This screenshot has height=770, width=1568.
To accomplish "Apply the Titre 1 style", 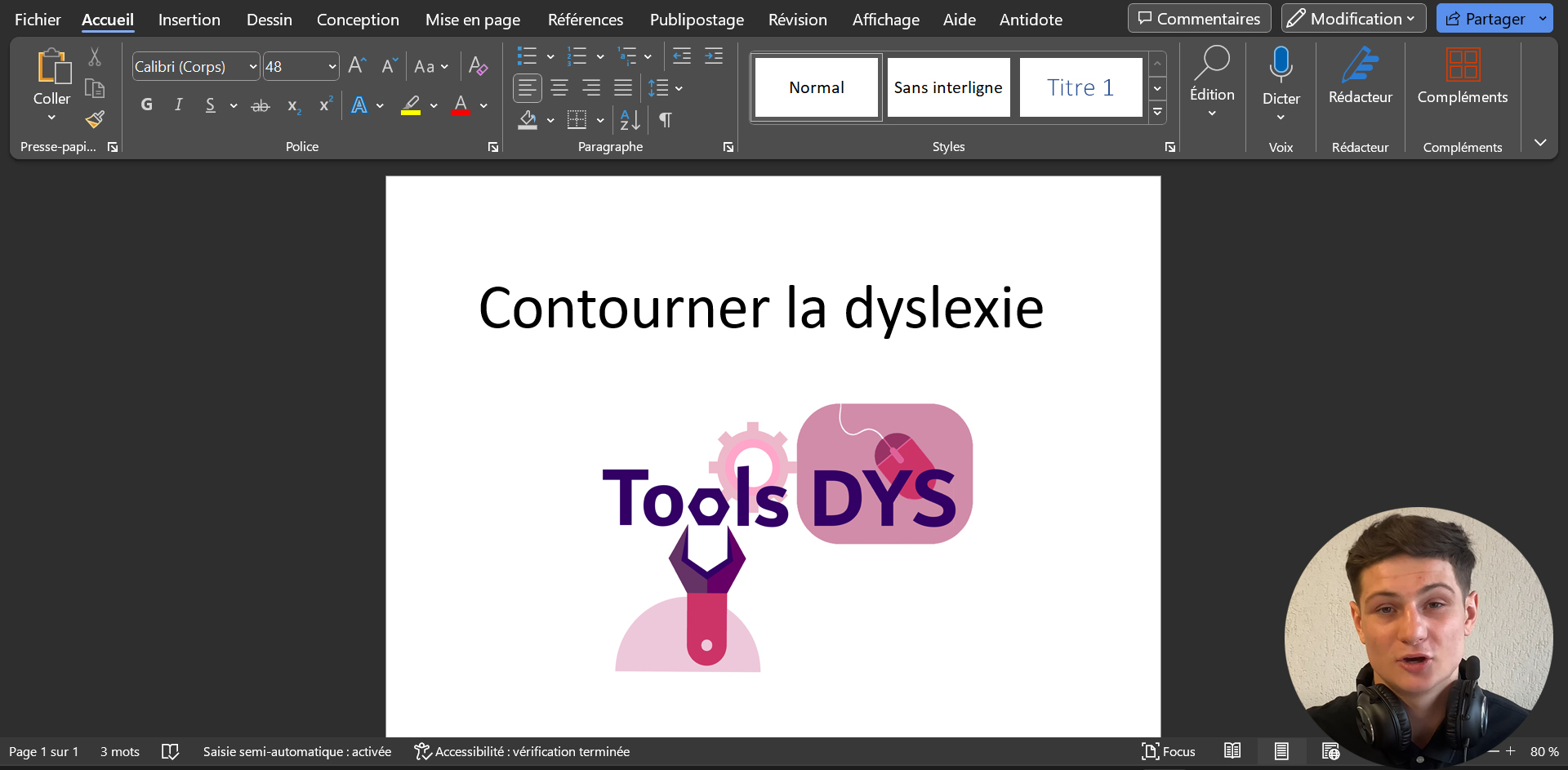I will click(1080, 87).
